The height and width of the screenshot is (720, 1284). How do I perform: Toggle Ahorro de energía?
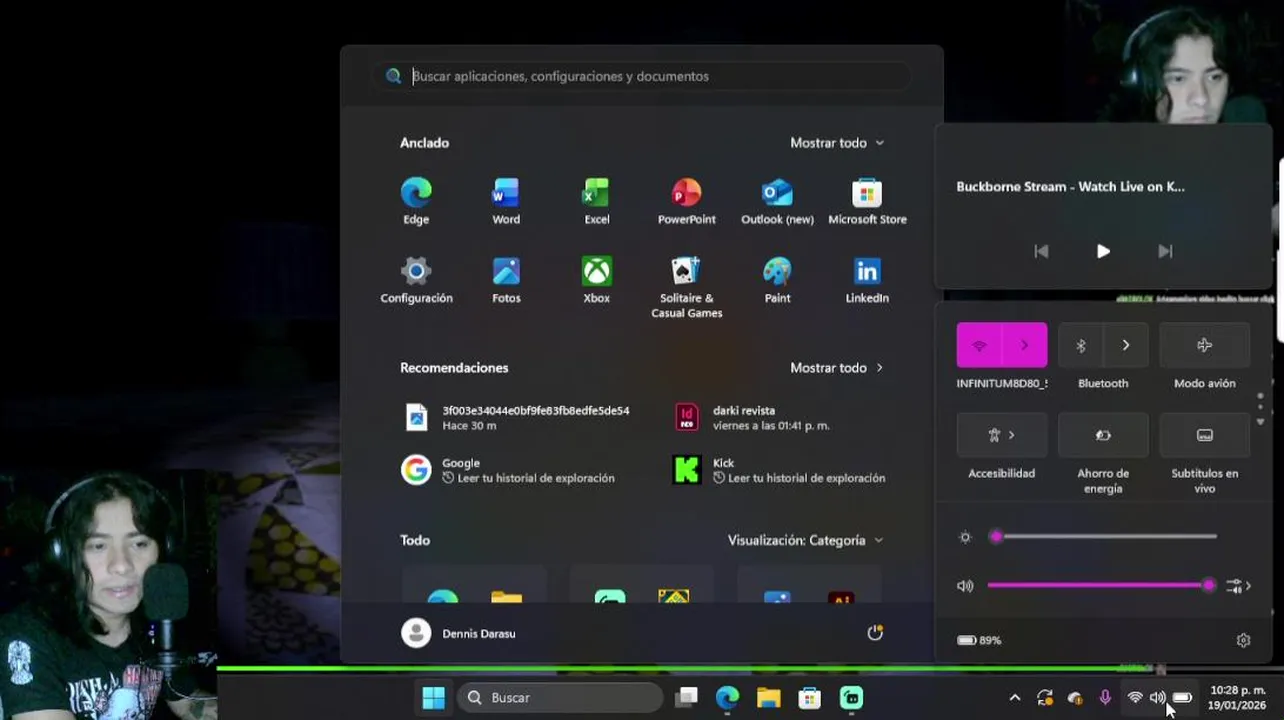tap(1103, 435)
